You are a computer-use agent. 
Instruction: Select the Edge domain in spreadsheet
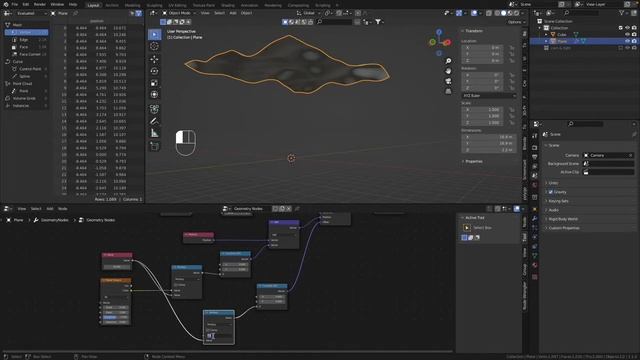(27, 40)
